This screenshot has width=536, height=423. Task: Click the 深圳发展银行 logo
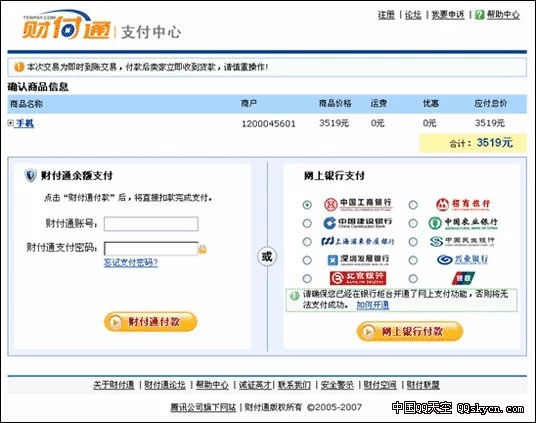point(358,260)
